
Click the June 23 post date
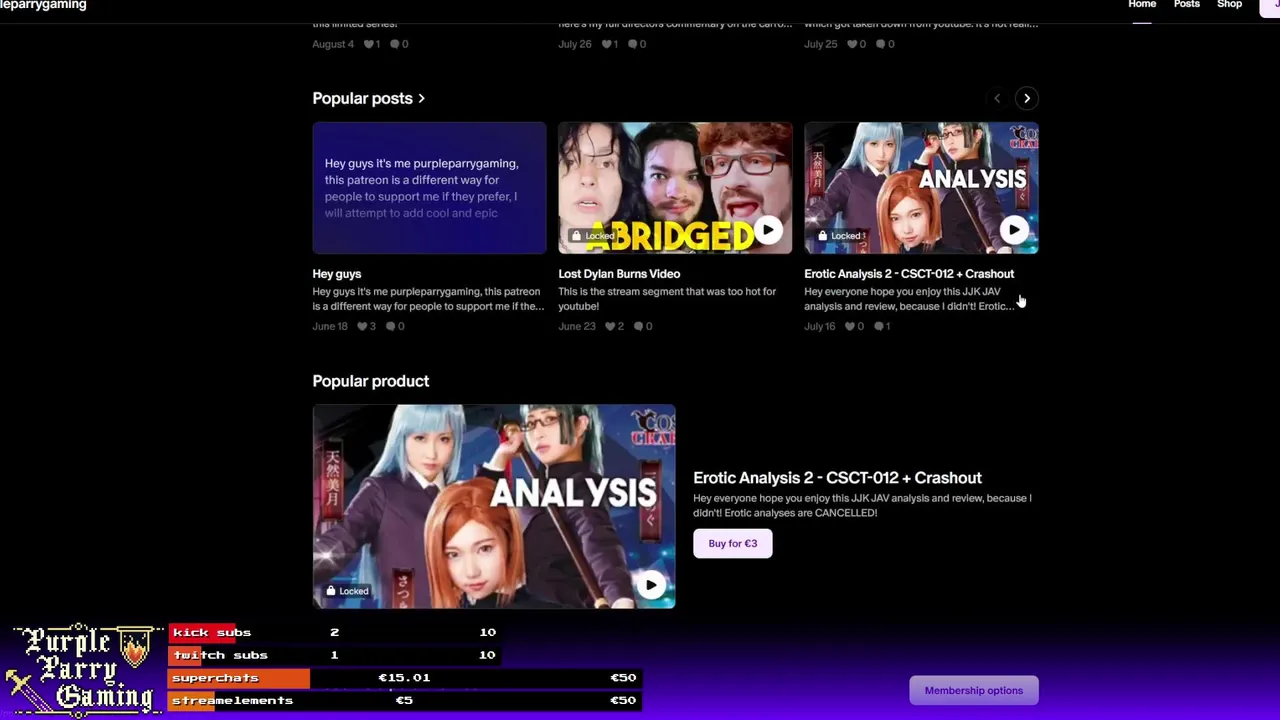coord(577,326)
